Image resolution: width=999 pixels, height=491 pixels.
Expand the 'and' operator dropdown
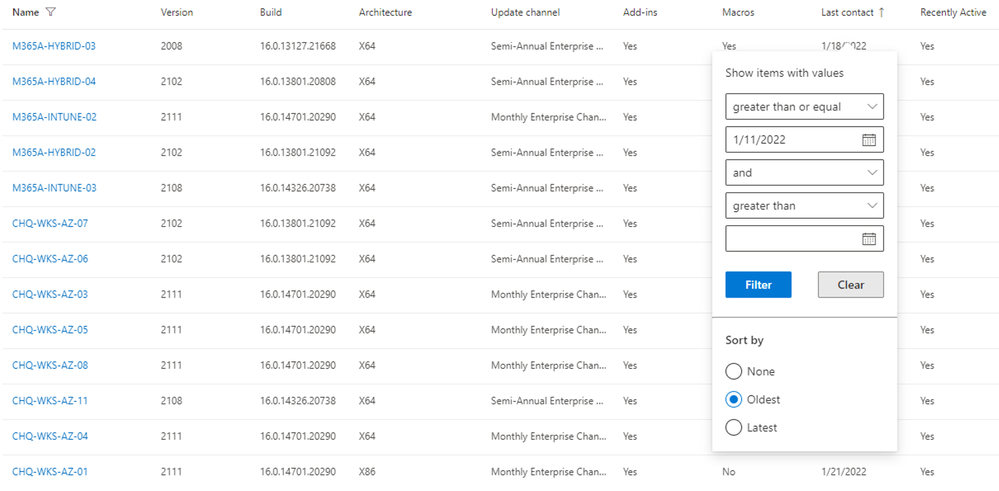tap(804, 173)
